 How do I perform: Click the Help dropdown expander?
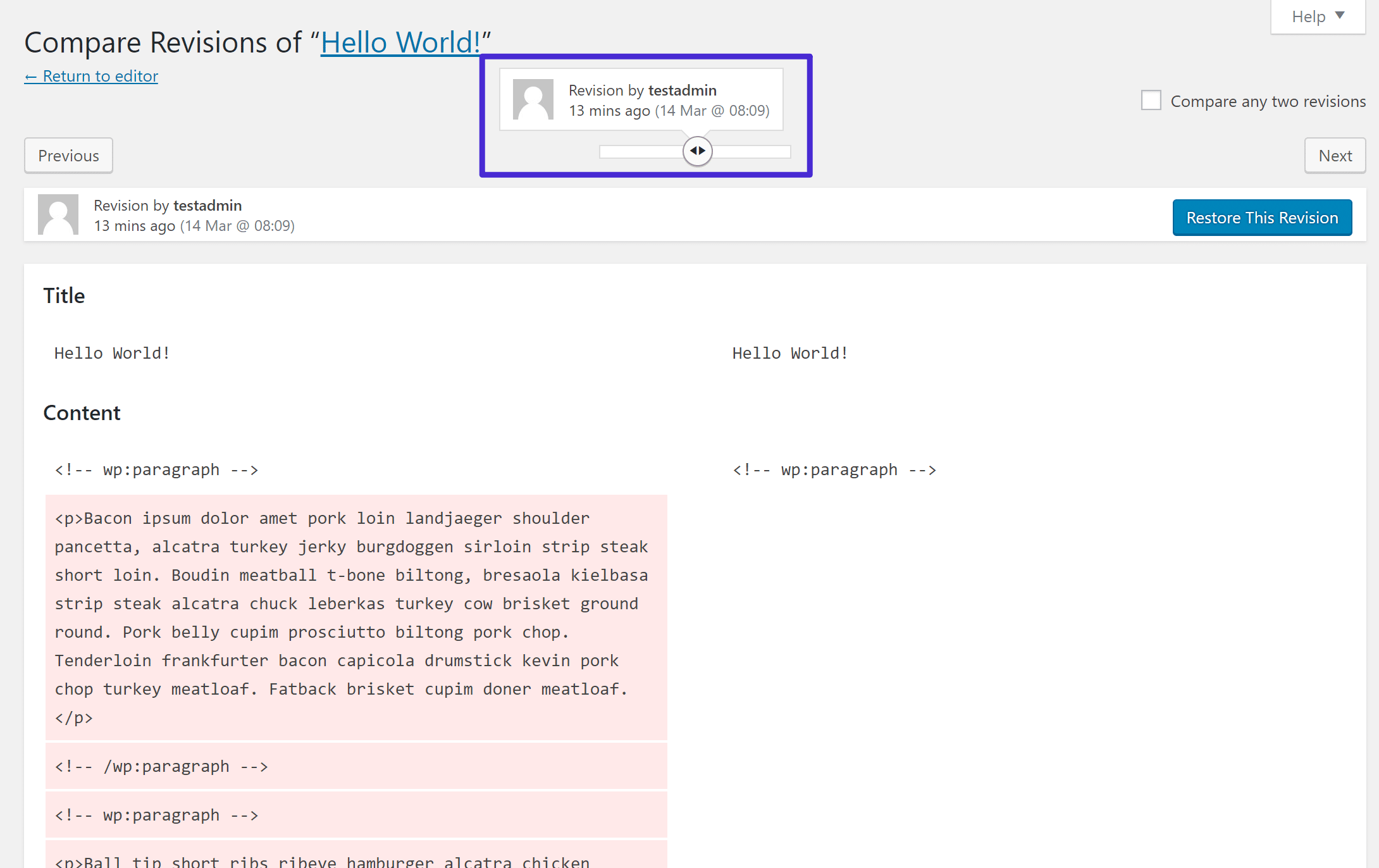pyautogui.click(x=1316, y=15)
